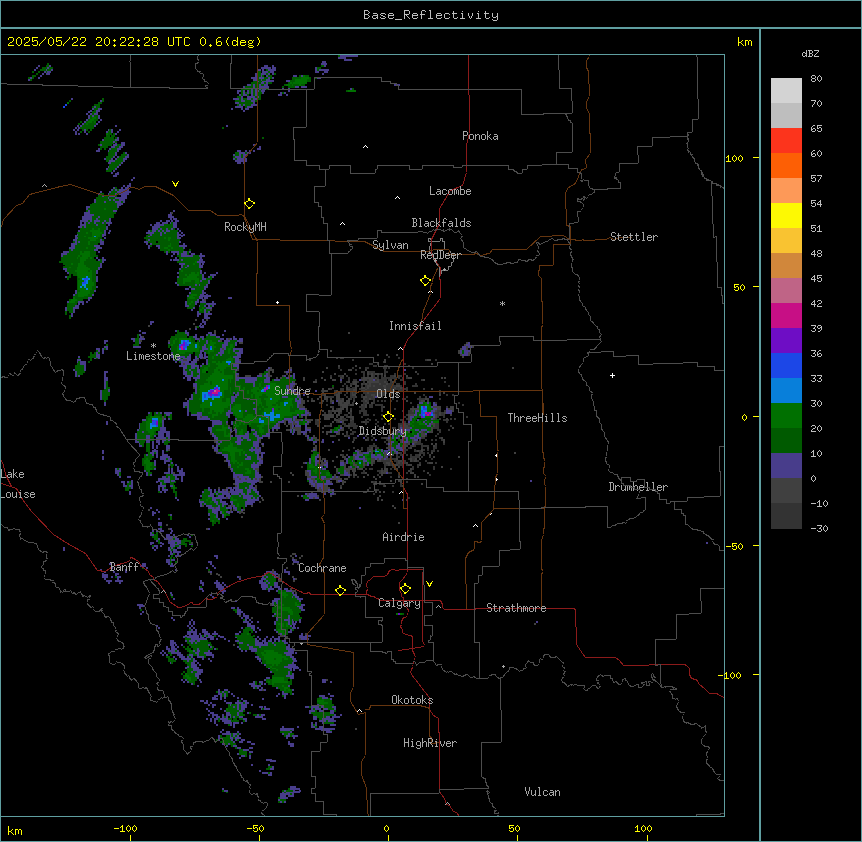Click the red 60-65 dBZ legend swatch
862x842 pixels.
tap(786, 140)
